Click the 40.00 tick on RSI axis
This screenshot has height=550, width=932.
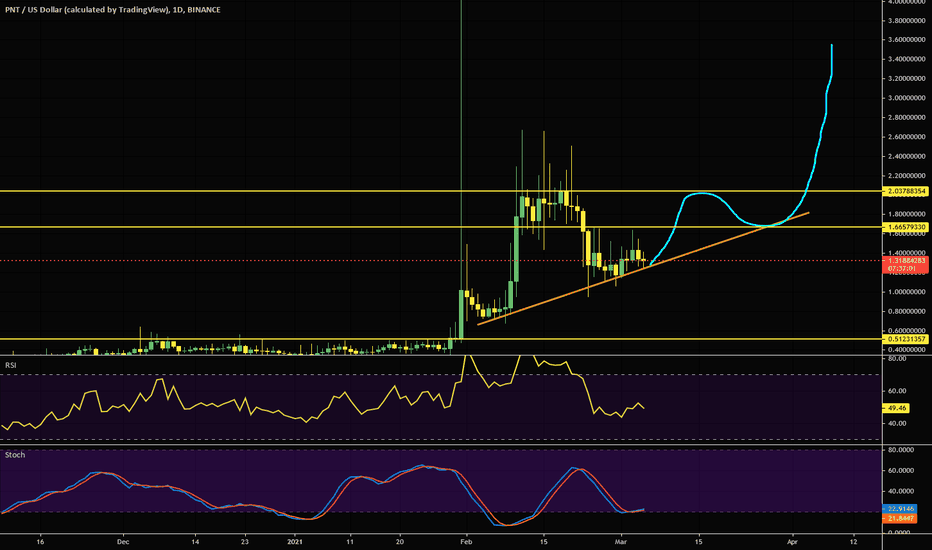(898, 423)
